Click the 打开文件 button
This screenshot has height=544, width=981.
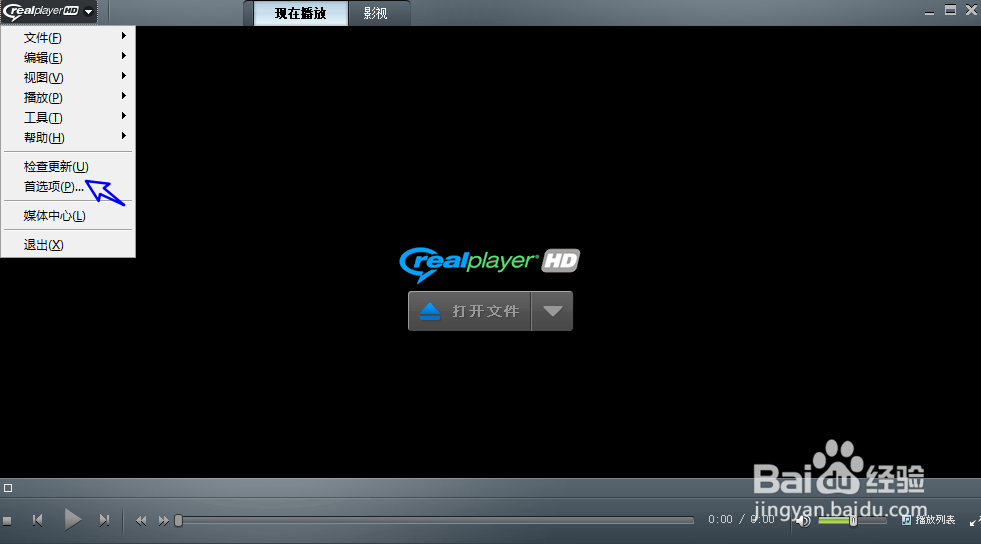(470, 311)
